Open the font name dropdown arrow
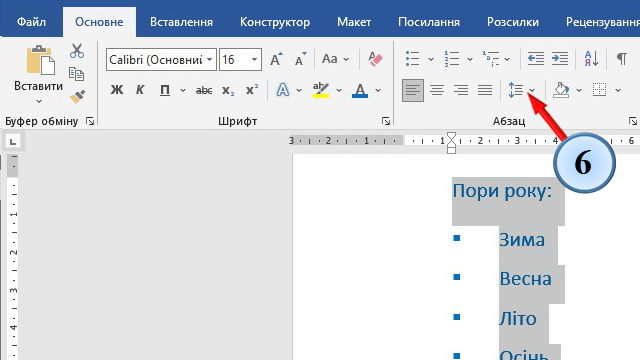The image size is (640, 360). (209, 60)
